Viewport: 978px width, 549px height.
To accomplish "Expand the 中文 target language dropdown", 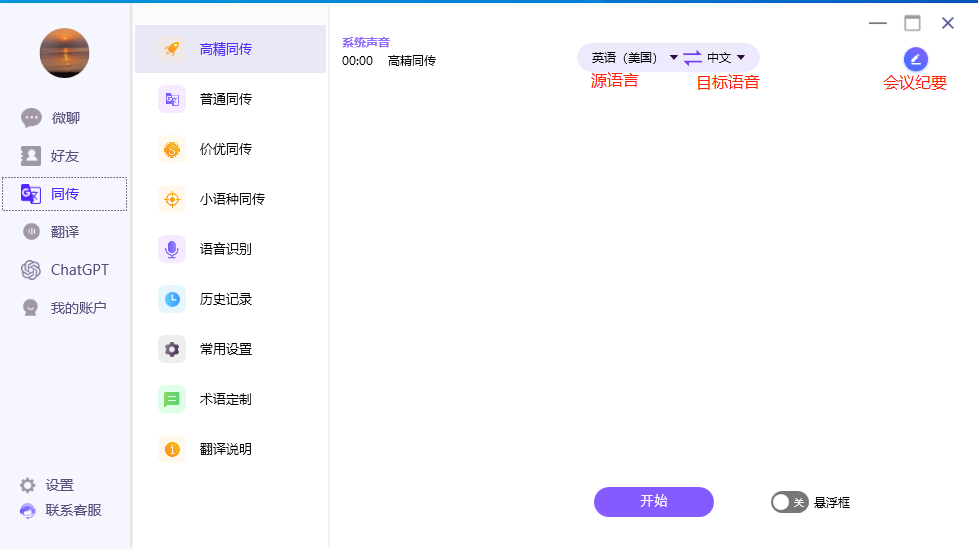I will [726, 58].
